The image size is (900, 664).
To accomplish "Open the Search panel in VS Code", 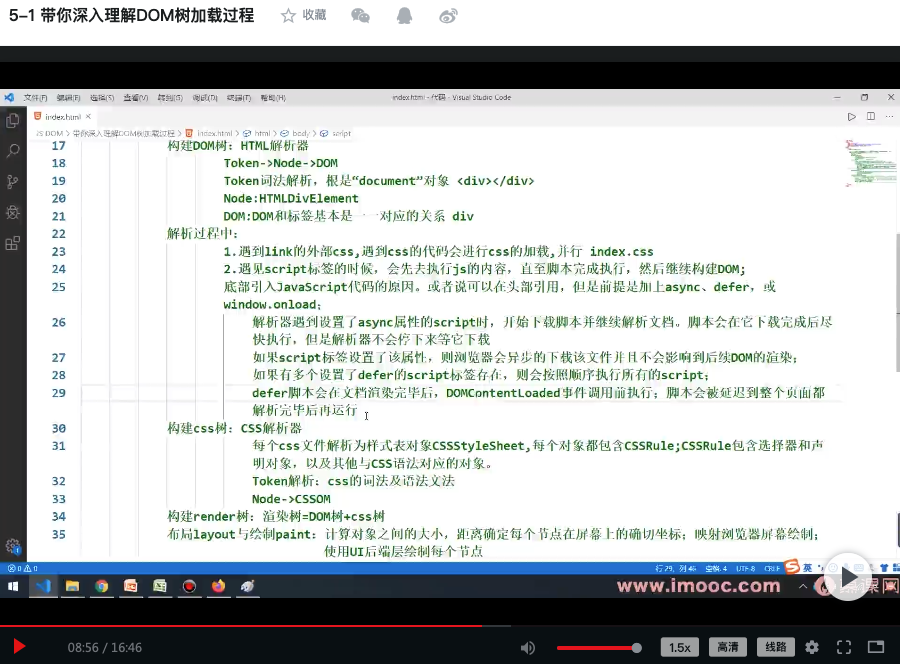I will [11, 149].
